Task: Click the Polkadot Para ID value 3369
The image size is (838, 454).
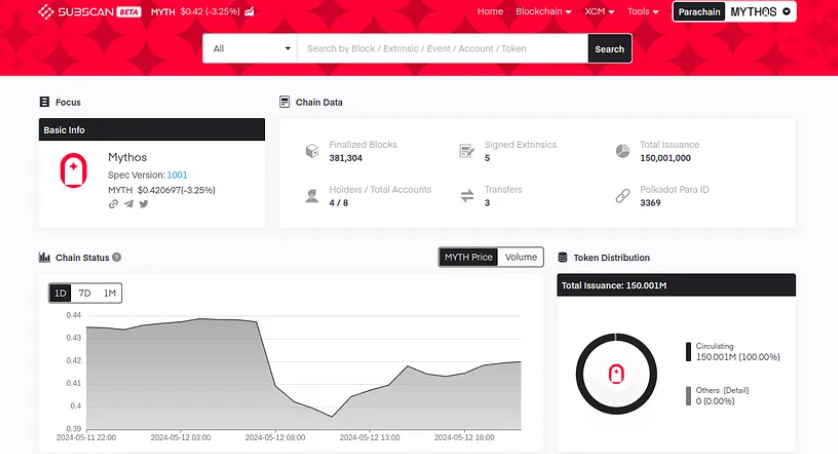Action: (x=650, y=203)
